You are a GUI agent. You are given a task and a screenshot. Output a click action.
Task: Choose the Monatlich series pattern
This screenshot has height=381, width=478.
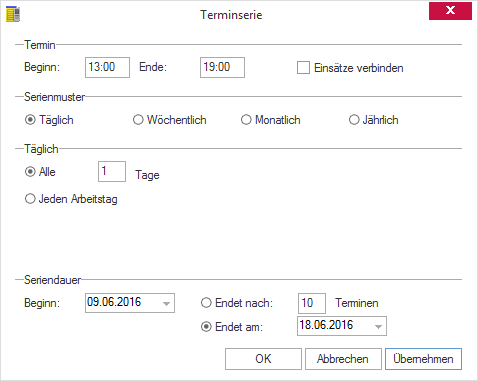pyautogui.click(x=246, y=120)
